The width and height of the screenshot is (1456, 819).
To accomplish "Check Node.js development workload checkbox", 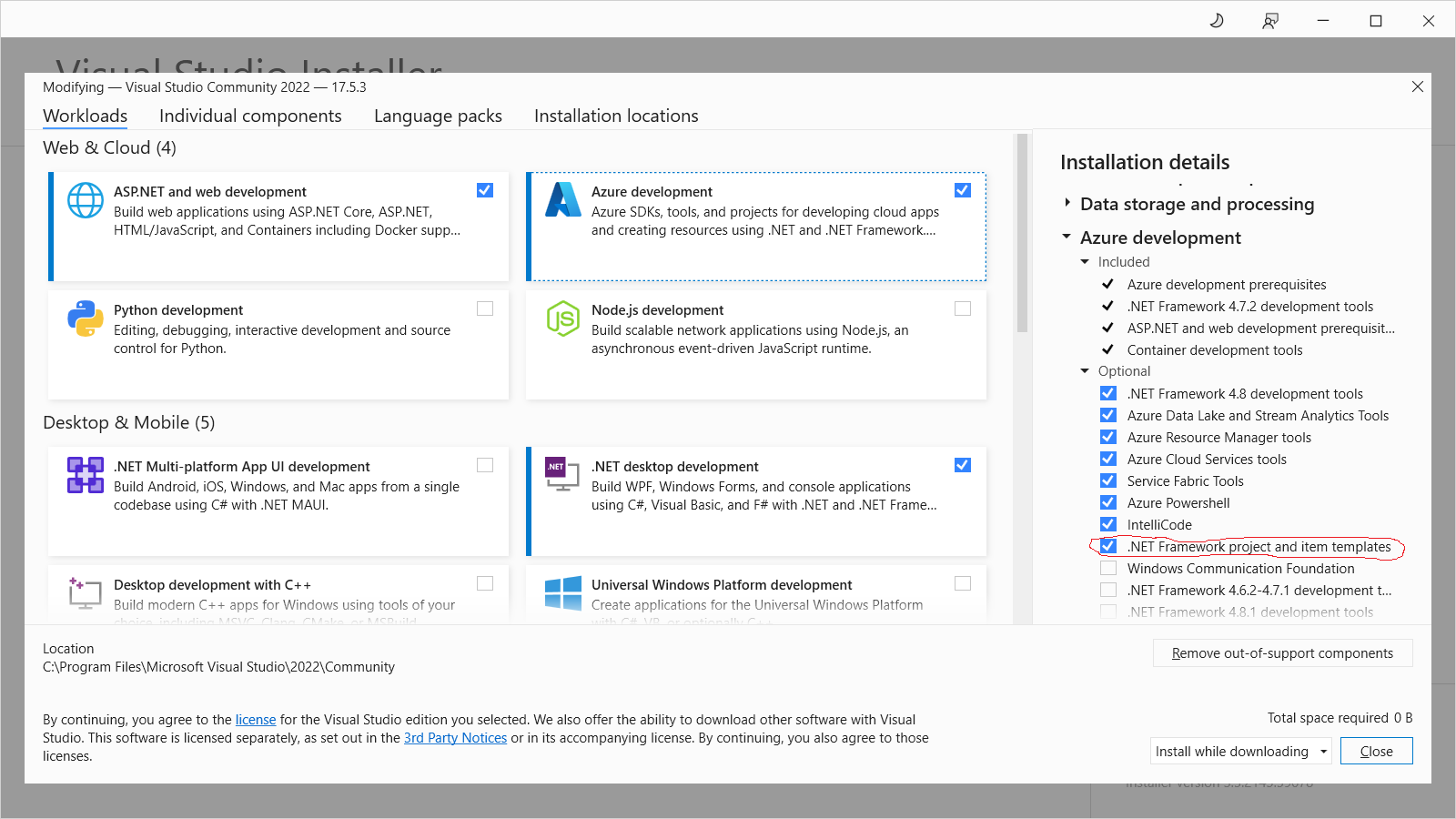I will pos(963,308).
